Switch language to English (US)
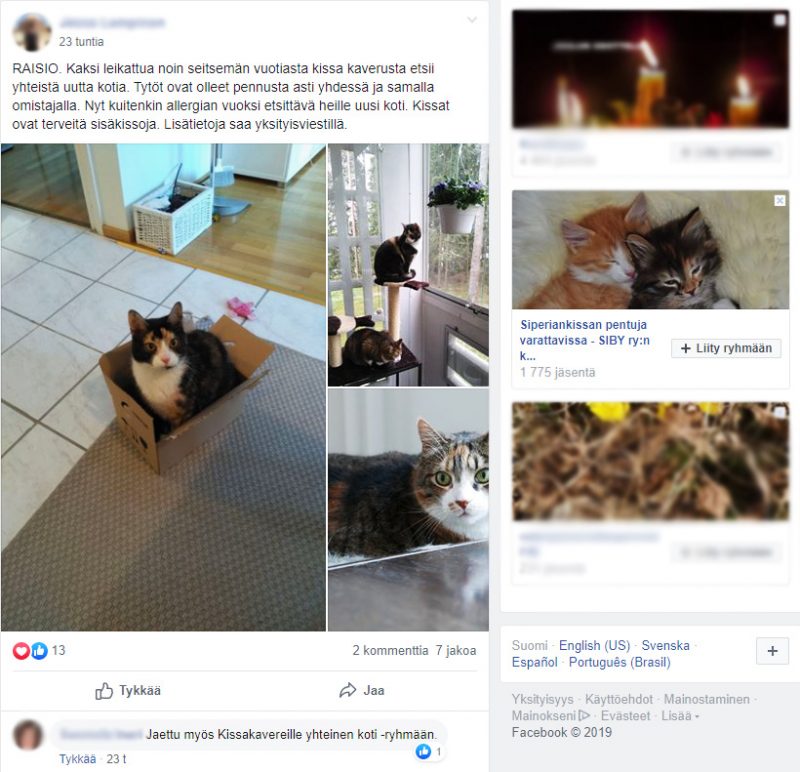Viewport: 800px width, 772px height. click(594, 645)
